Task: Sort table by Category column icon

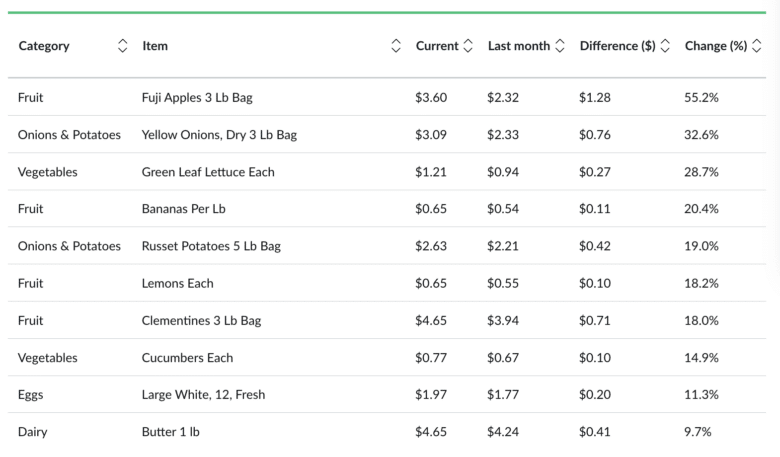Action: [123, 46]
